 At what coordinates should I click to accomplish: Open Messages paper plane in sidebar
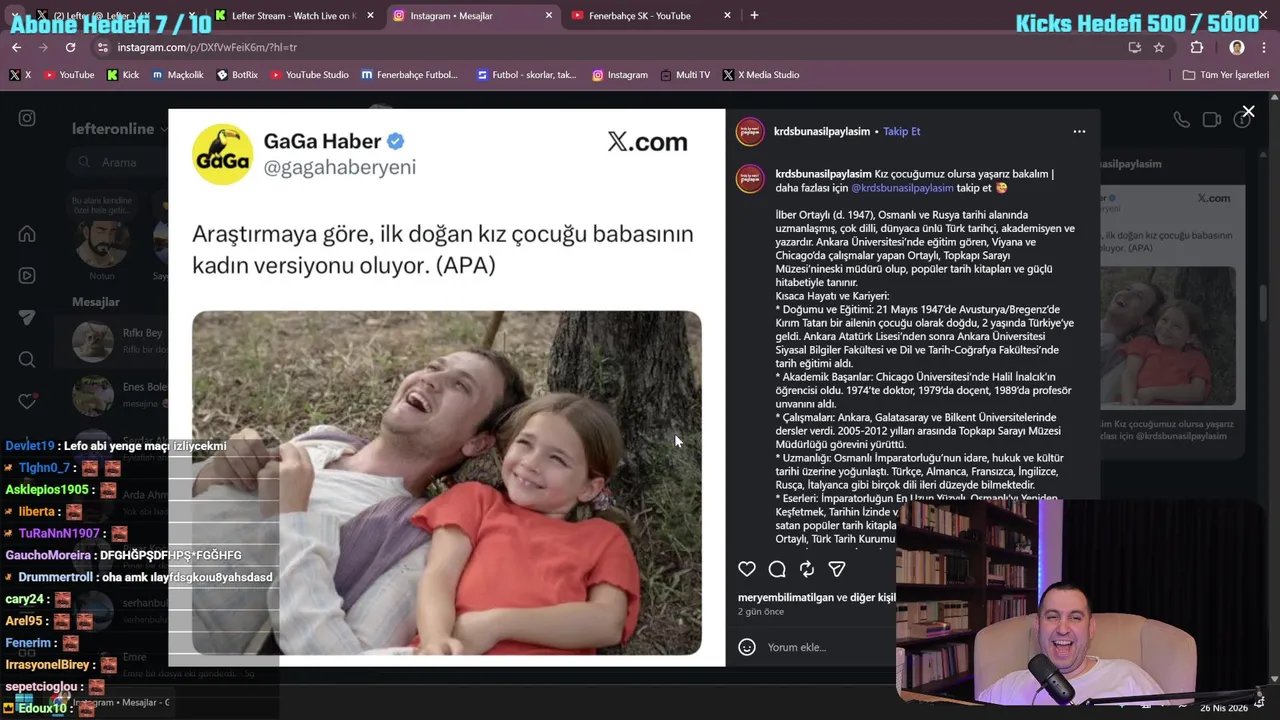27,318
